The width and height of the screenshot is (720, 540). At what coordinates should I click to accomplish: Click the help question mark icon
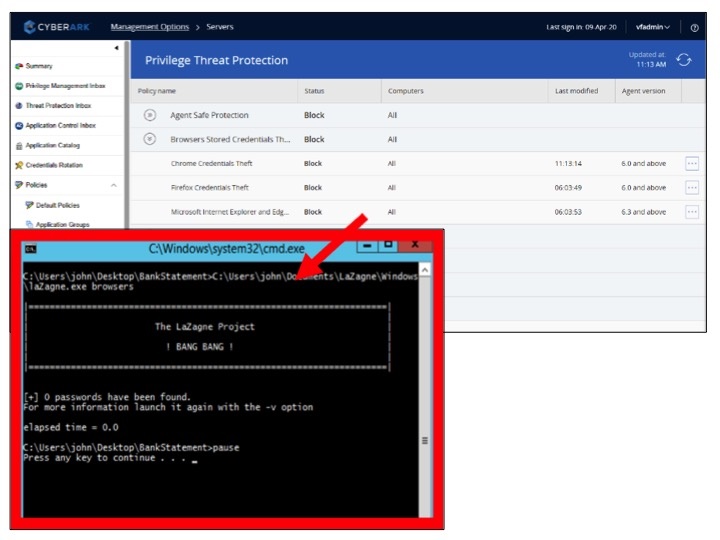click(694, 28)
